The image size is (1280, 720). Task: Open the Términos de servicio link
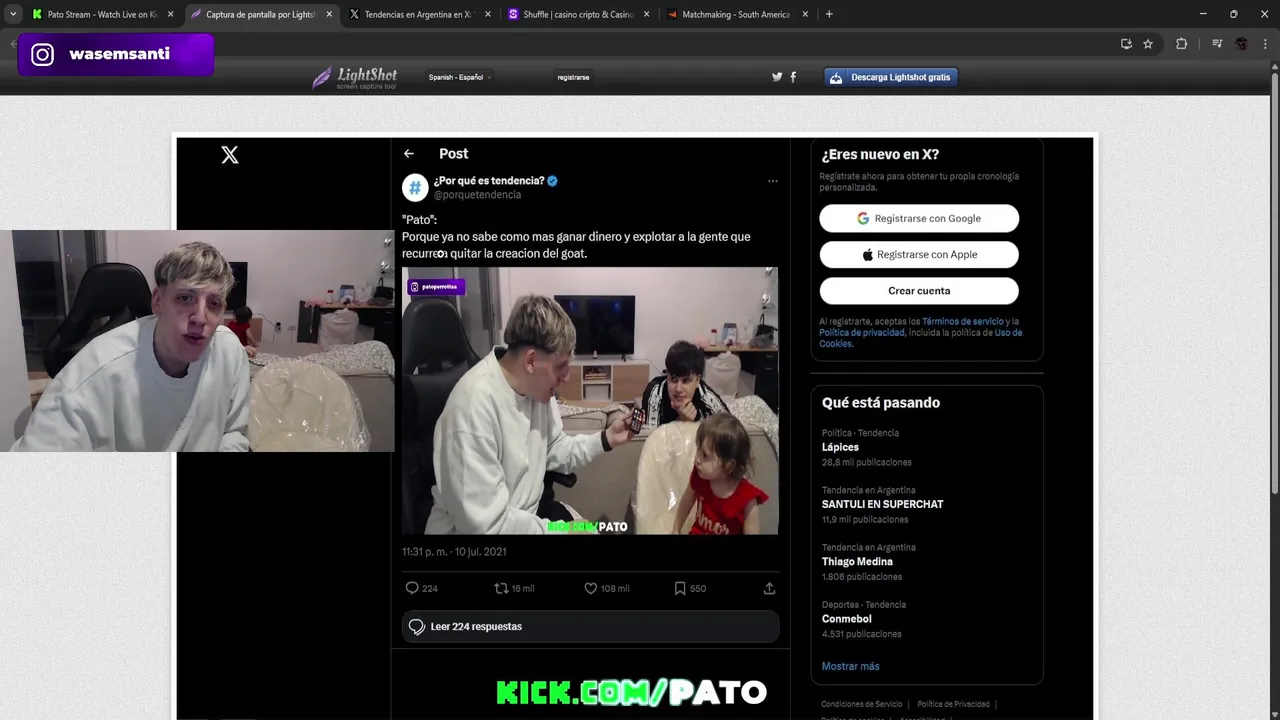point(963,321)
